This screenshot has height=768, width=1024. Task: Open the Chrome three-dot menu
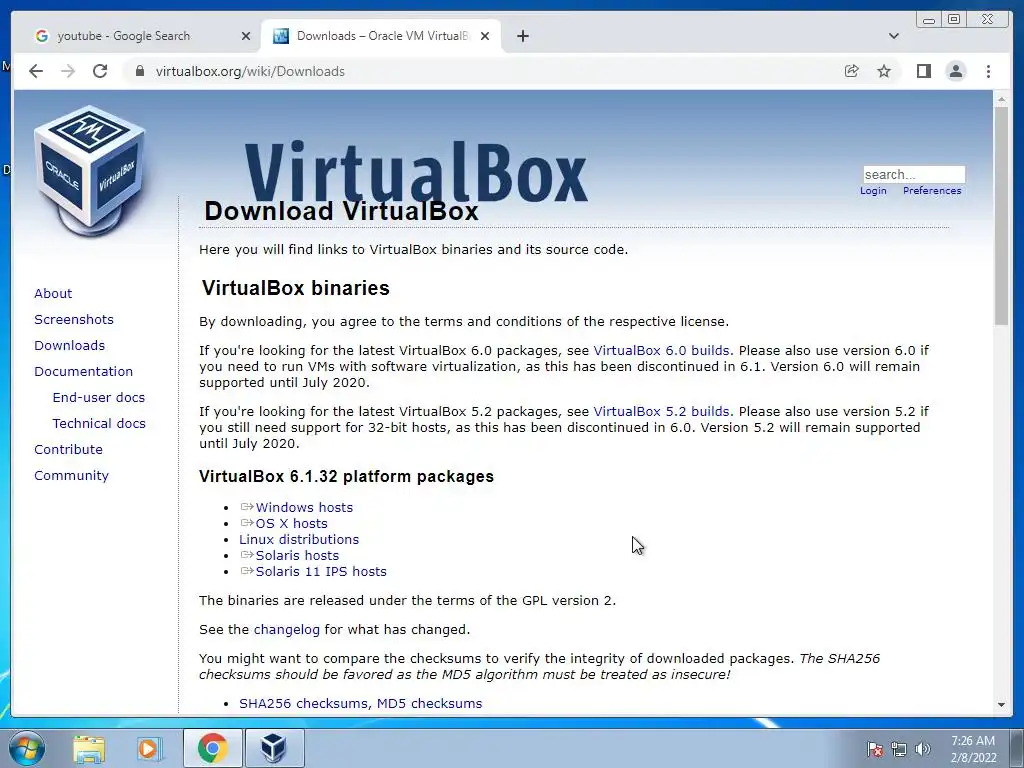(x=988, y=71)
